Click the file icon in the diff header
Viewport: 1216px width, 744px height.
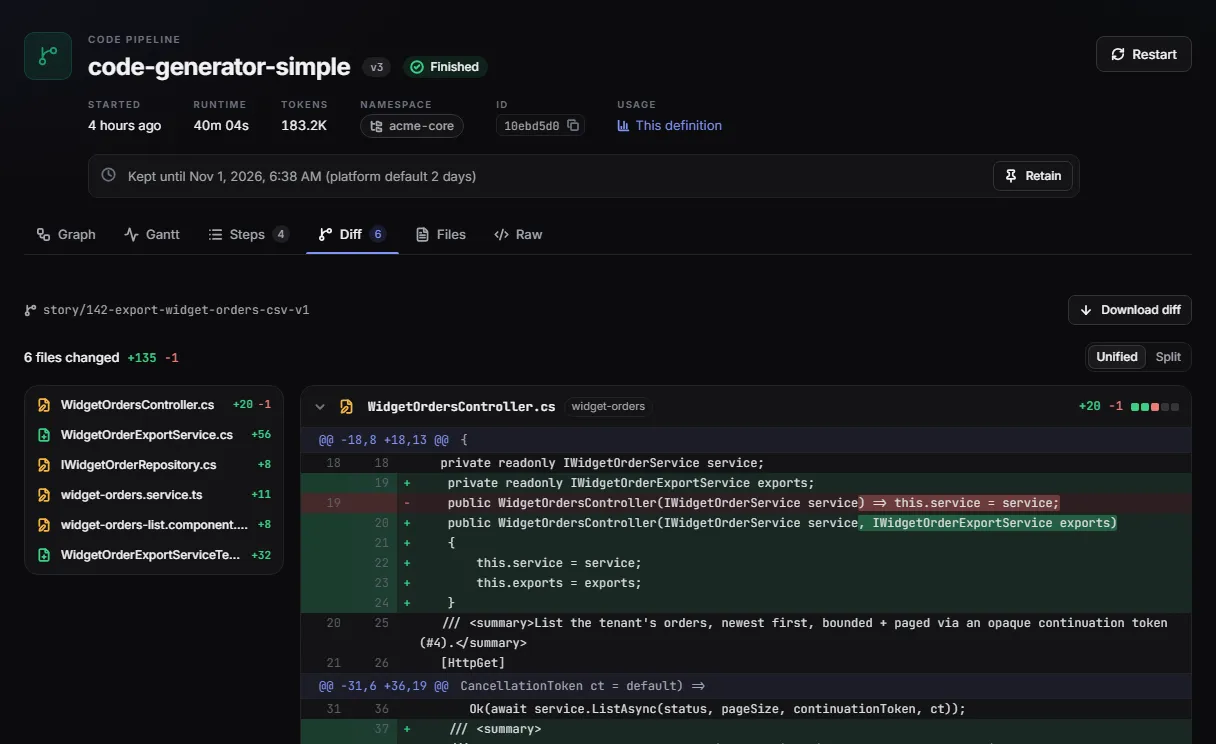coord(346,407)
